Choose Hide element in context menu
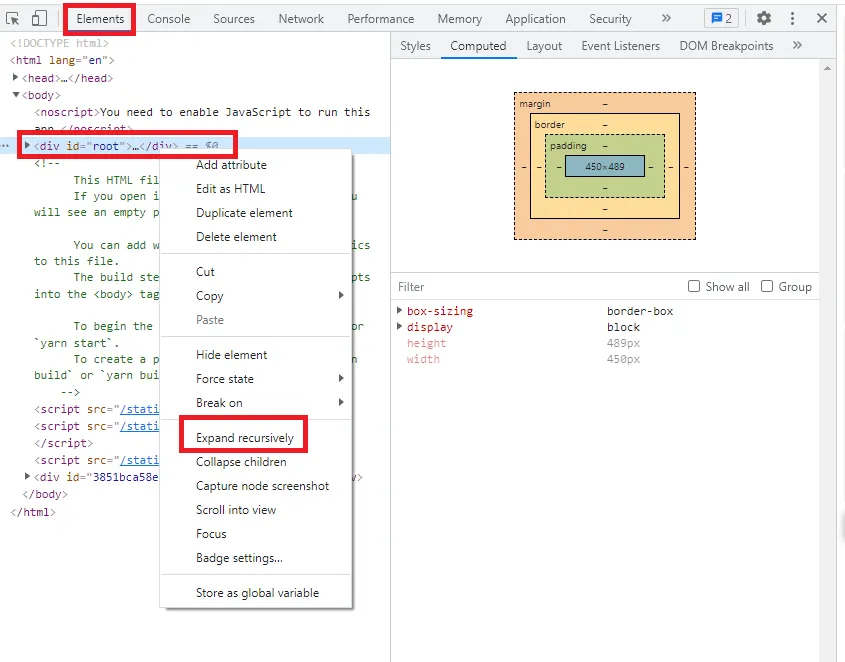 256,355
